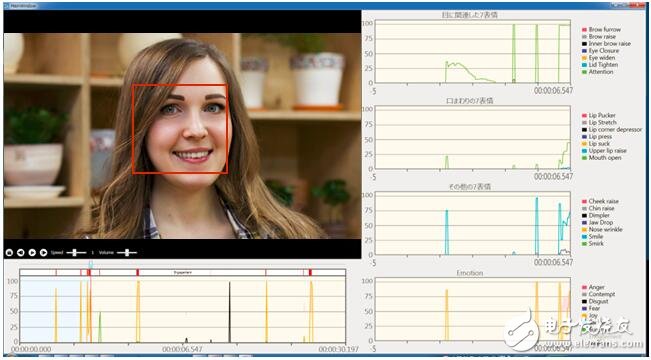
Task: Click the Eye widen legend swatch
Action: 585,58
